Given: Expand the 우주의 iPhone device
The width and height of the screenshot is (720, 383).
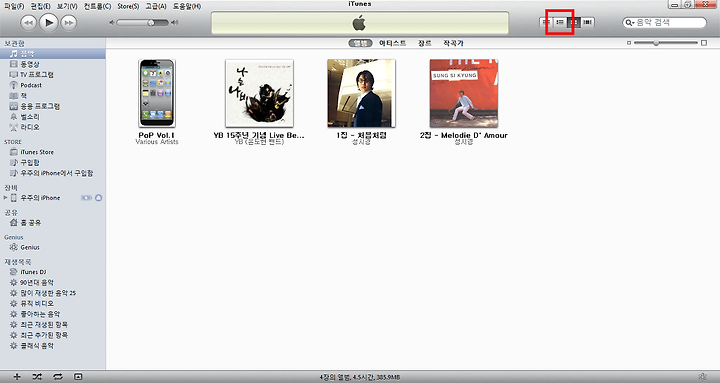Looking at the screenshot, I should (6, 198).
